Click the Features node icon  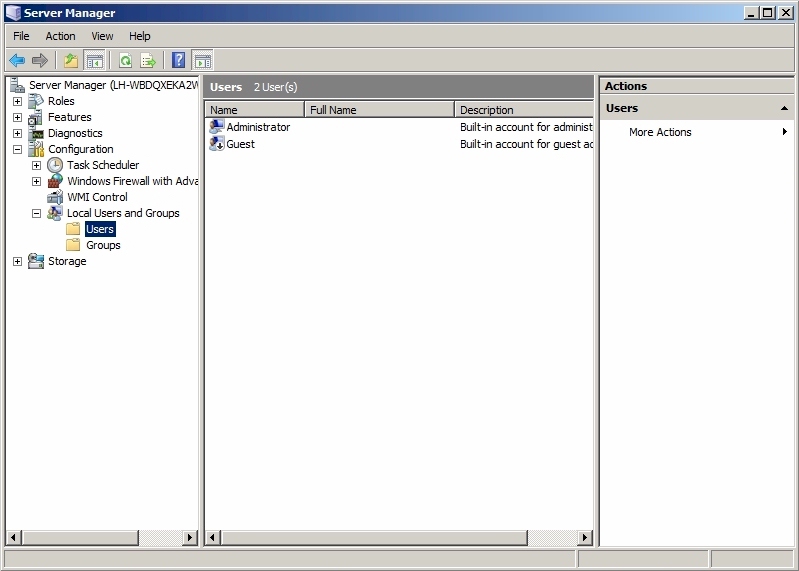36,117
